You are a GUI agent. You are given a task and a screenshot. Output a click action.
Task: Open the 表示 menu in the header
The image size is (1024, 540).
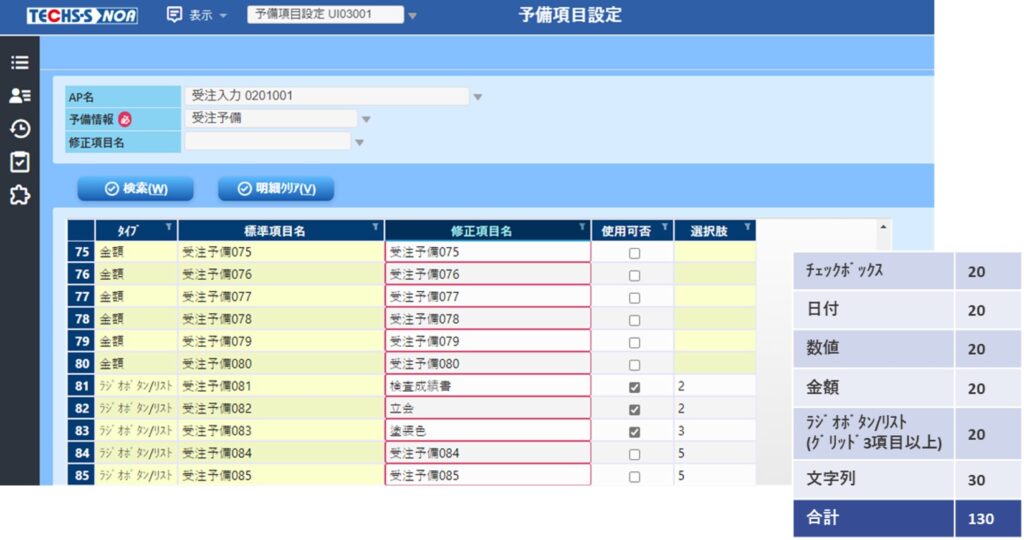(x=197, y=15)
